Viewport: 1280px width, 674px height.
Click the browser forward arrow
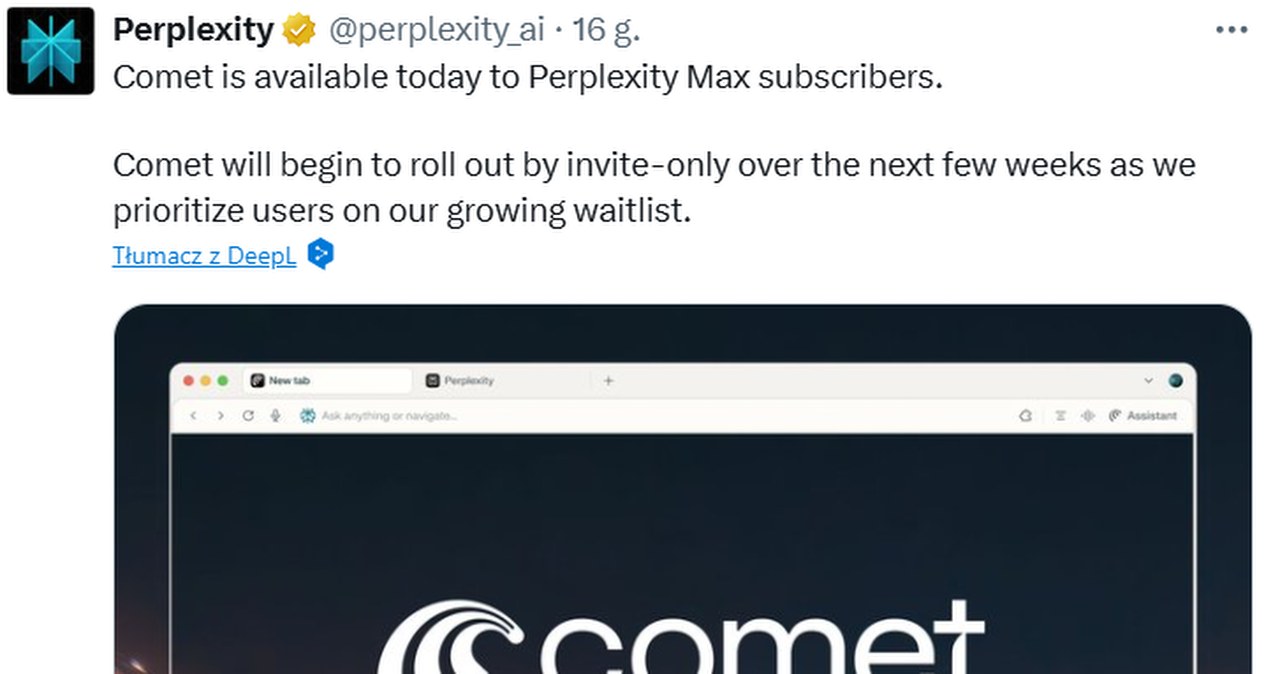click(x=221, y=416)
